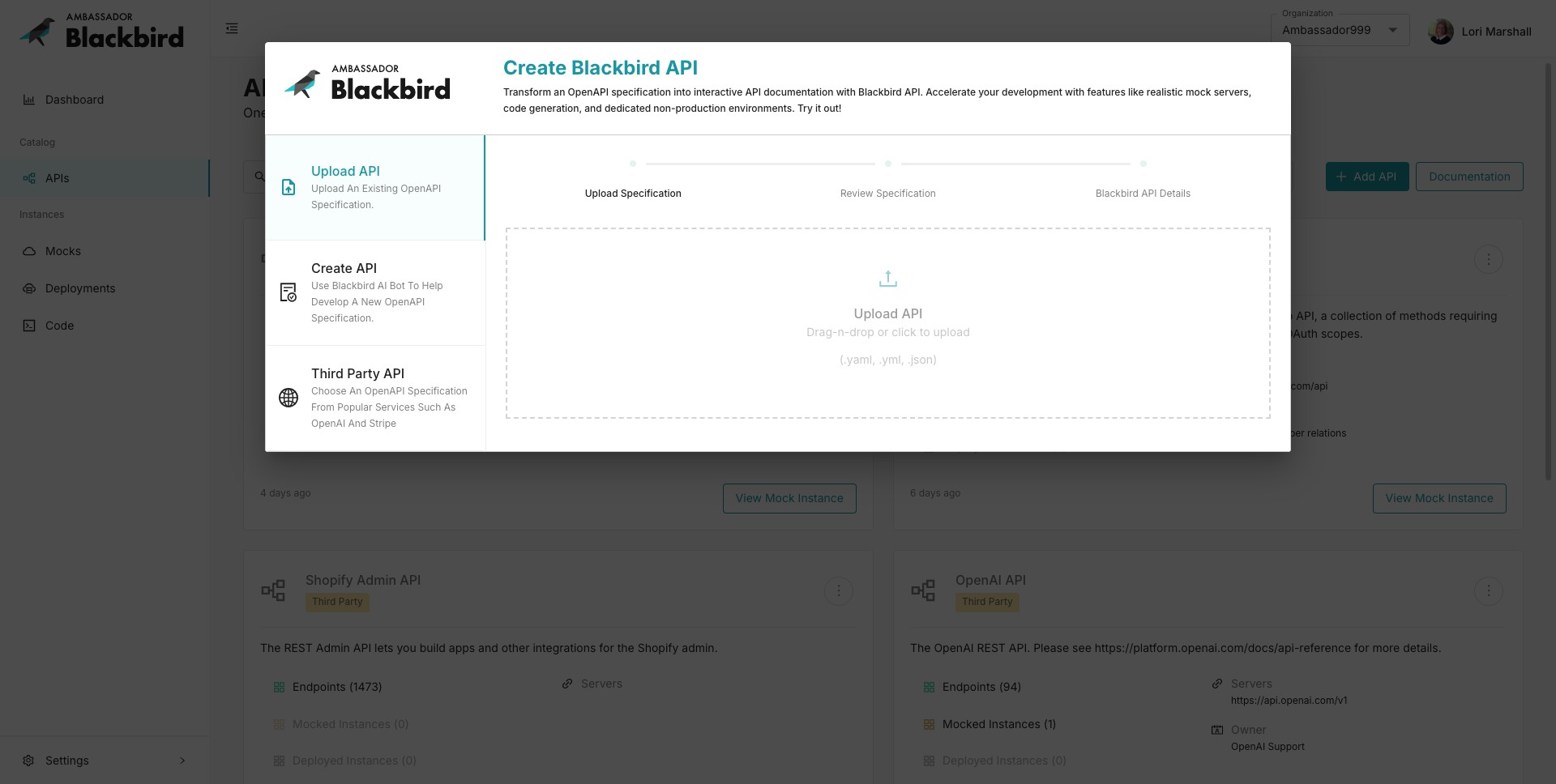Click the Upload API file icon
1556x784 pixels.
coord(289,187)
